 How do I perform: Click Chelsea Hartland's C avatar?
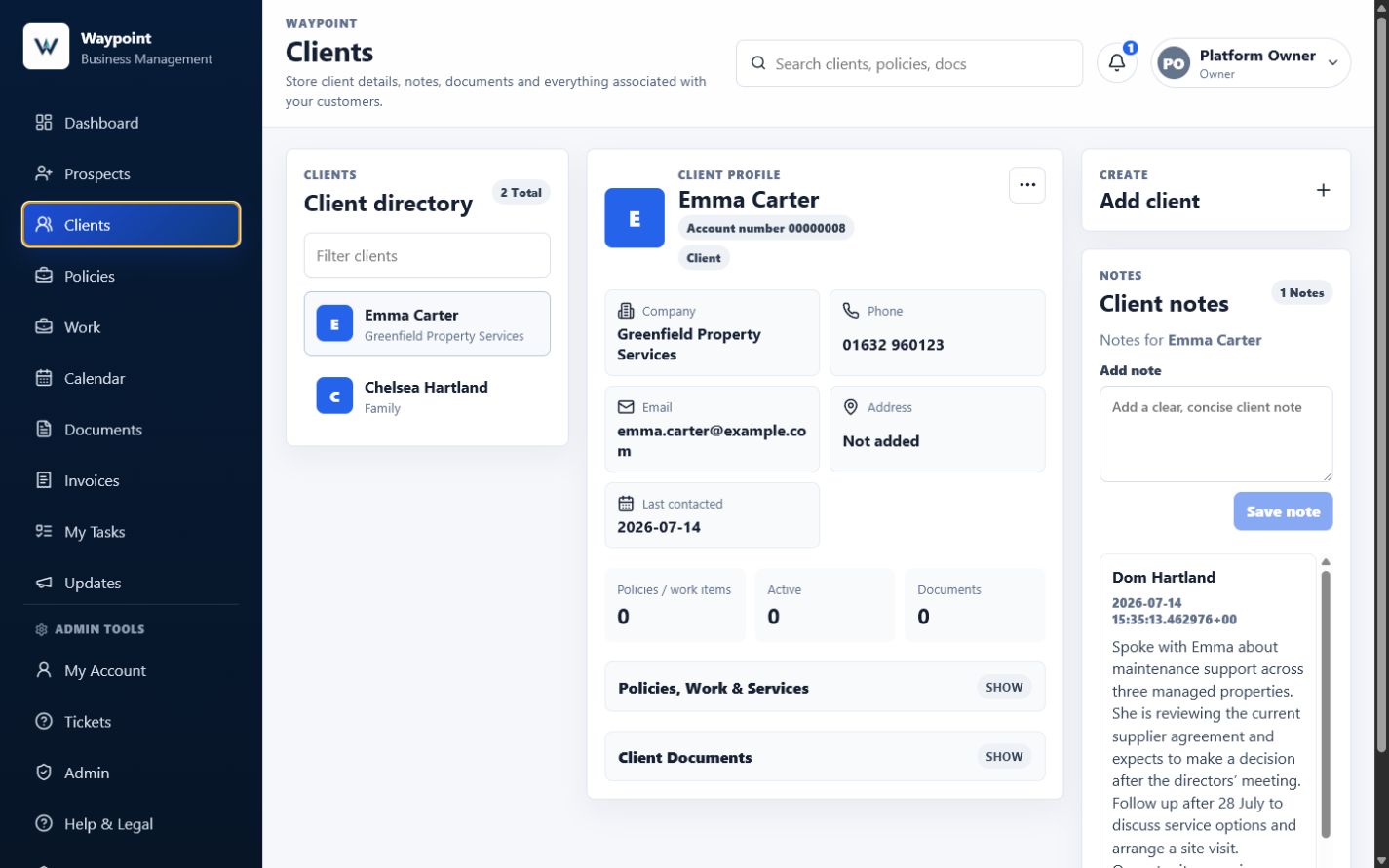coord(334,396)
